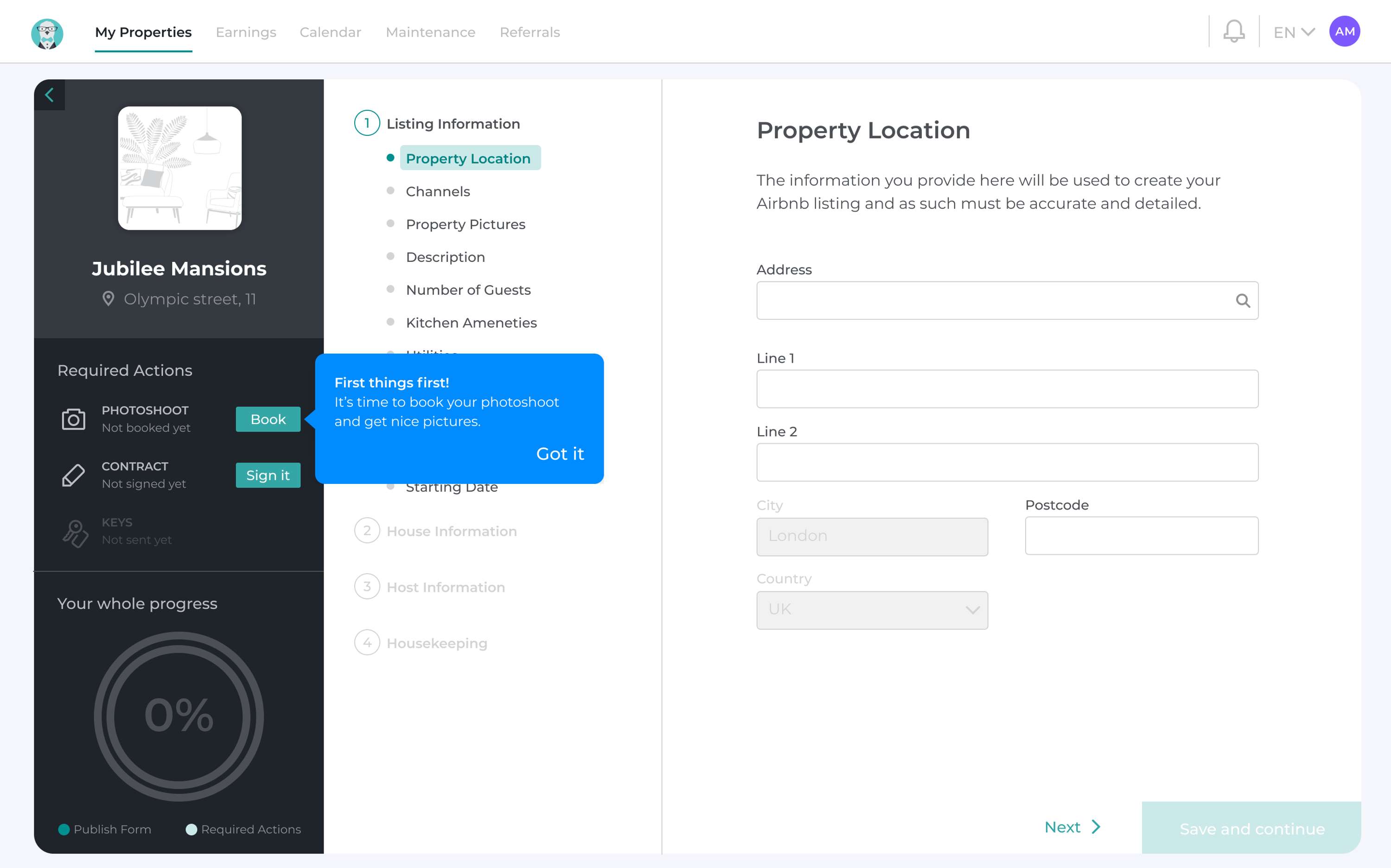1391x868 pixels.
Task: Open the EN language dropdown
Action: pos(1294,33)
